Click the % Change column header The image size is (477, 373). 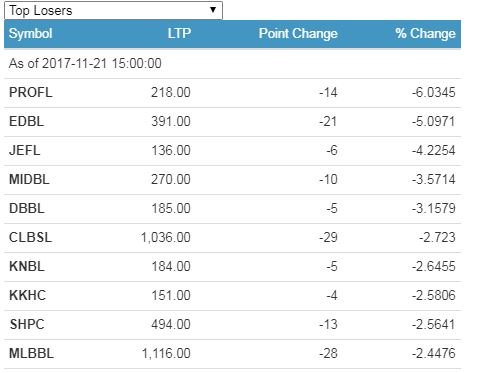click(x=425, y=34)
